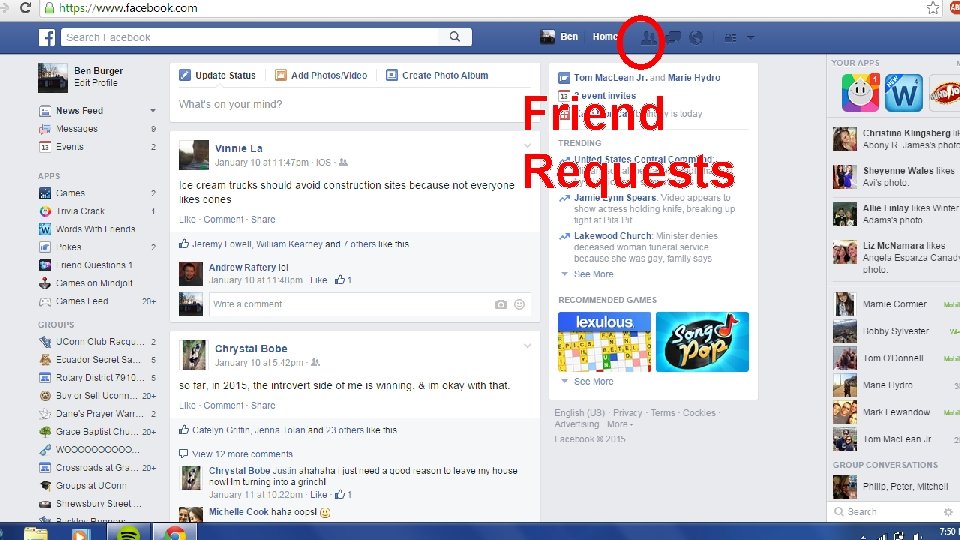Open Messages in left sidebar
The width and height of the screenshot is (960, 540).
[x=77, y=129]
